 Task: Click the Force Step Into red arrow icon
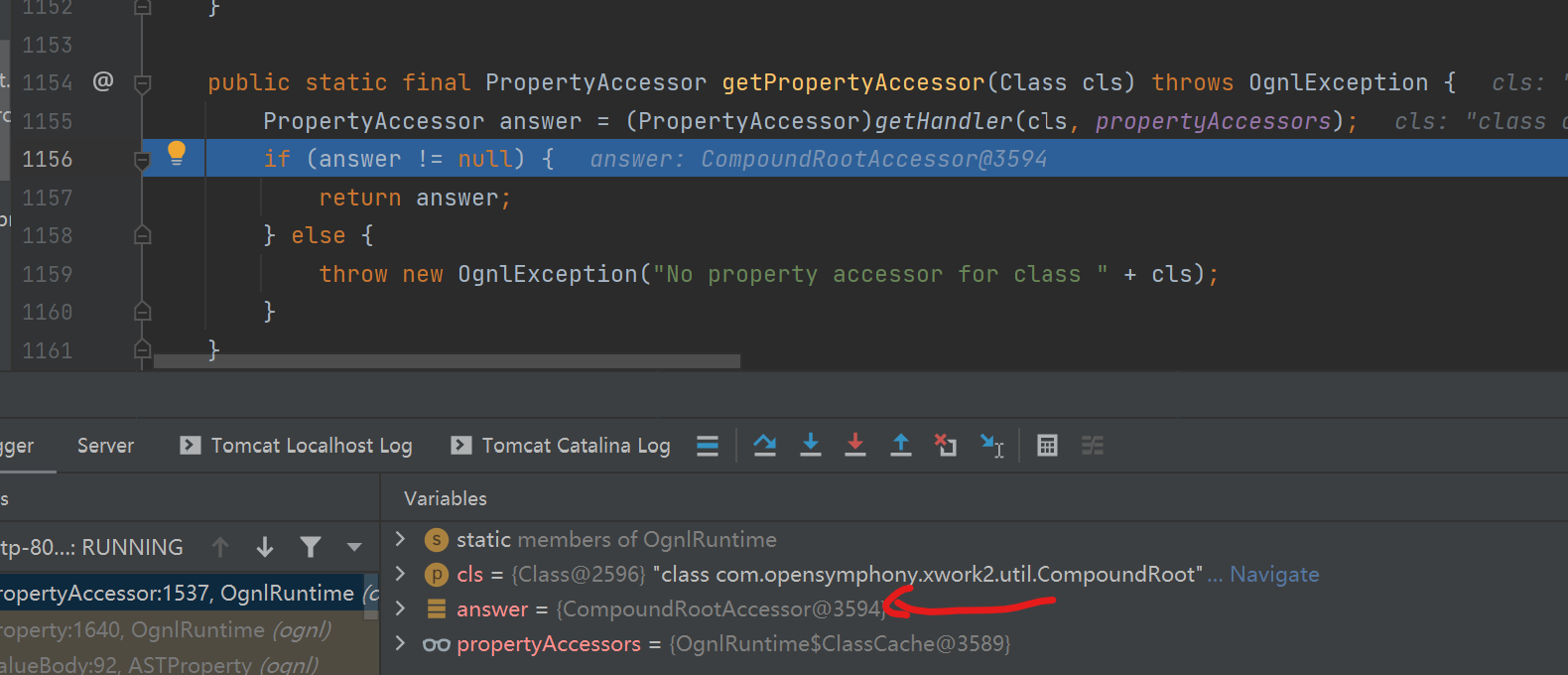(854, 446)
